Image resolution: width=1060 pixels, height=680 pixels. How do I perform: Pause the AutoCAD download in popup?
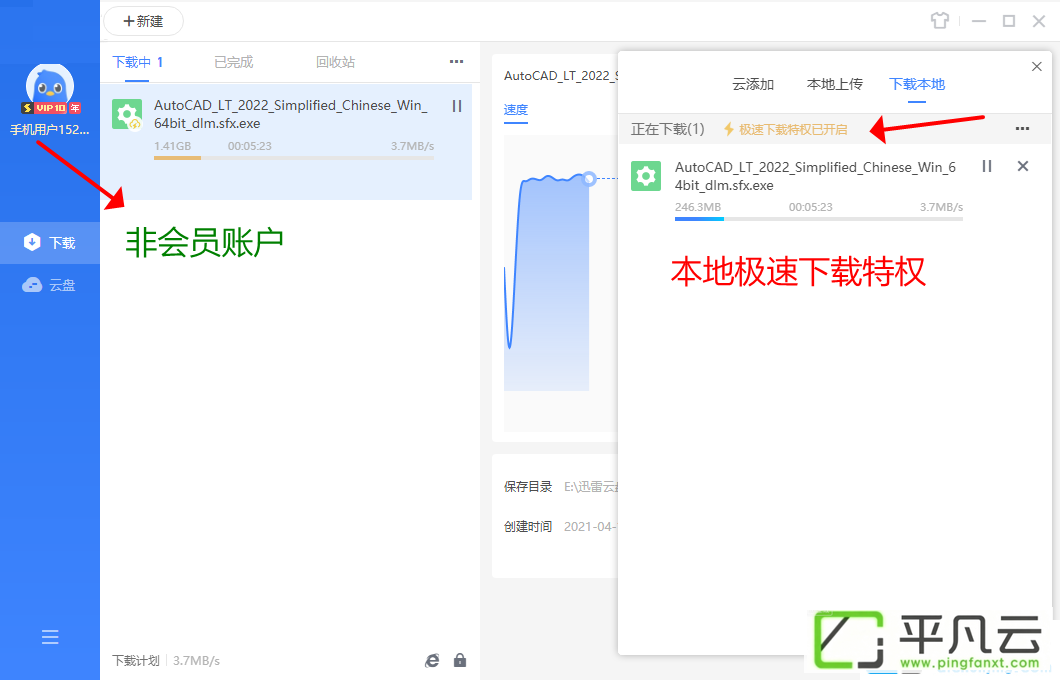[987, 166]
